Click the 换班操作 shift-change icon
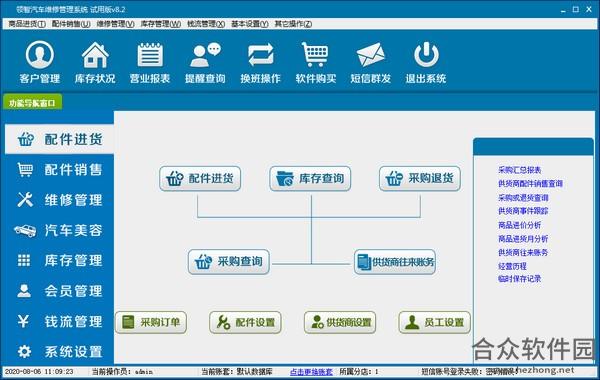The width and height of the screenshot is (600, 380). [260, 62]
